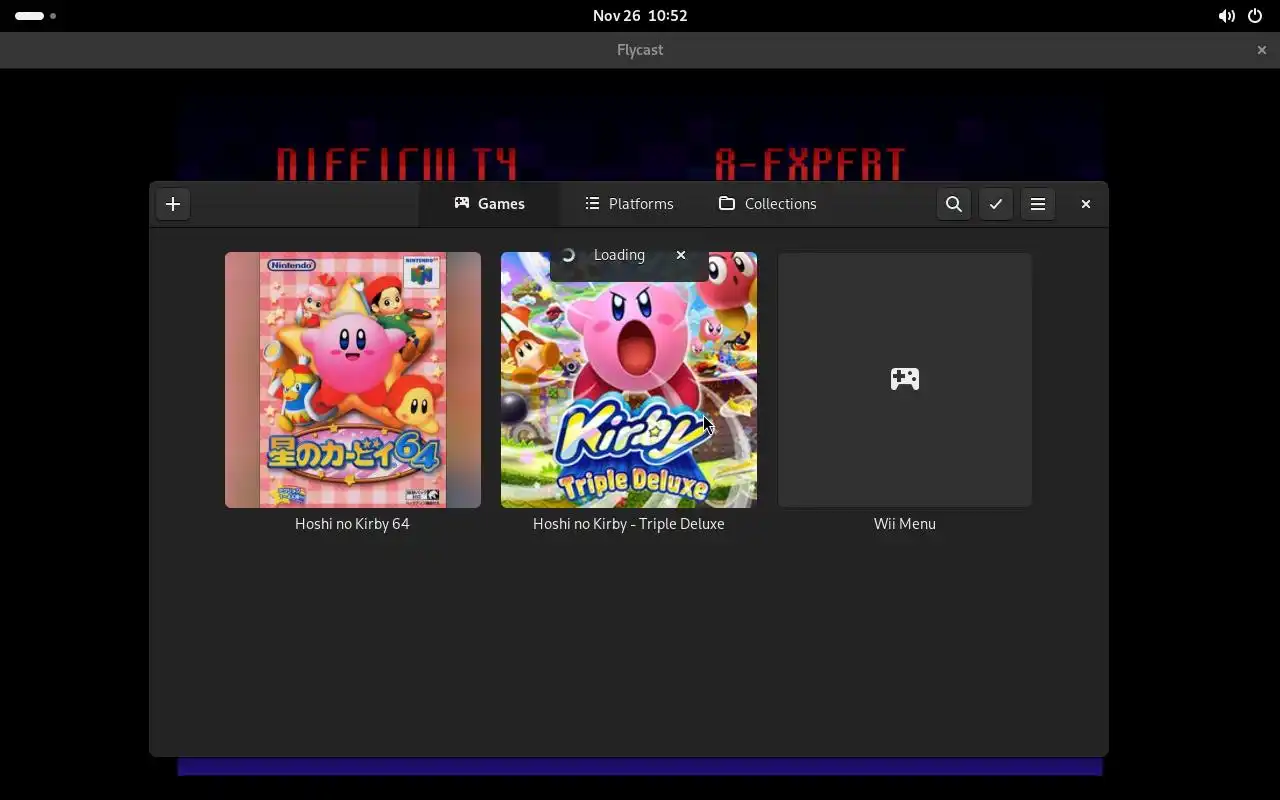
Task: Click the Flycast window title
Action: (640, 50)
